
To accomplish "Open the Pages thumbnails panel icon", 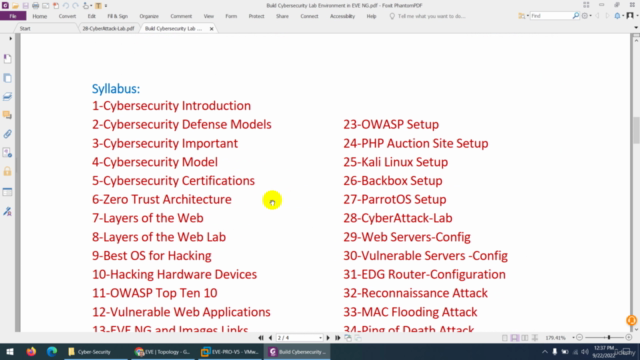I will pos(7,78).
